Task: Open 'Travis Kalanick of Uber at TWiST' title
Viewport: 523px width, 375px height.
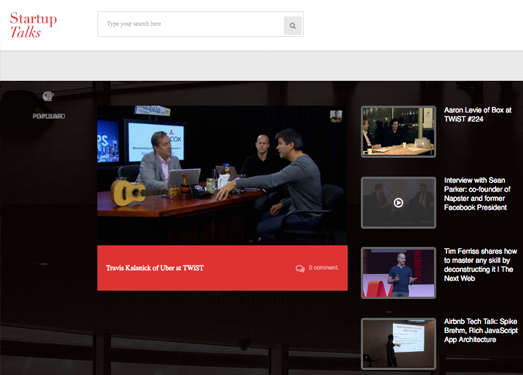Action: click(155, 268)
